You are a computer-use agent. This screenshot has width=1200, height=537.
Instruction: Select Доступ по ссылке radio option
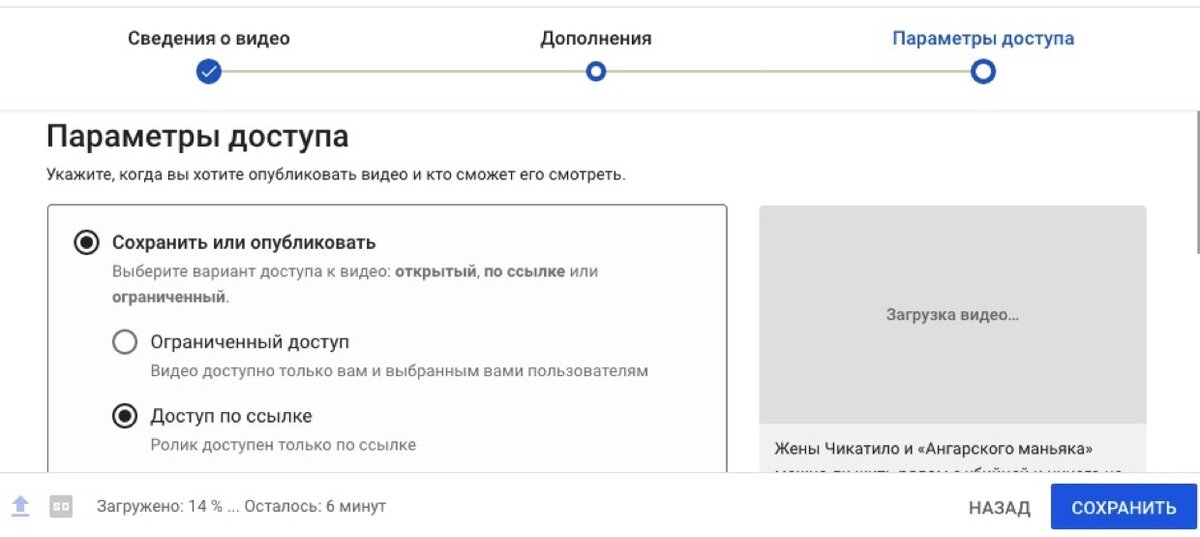point(124,416)
